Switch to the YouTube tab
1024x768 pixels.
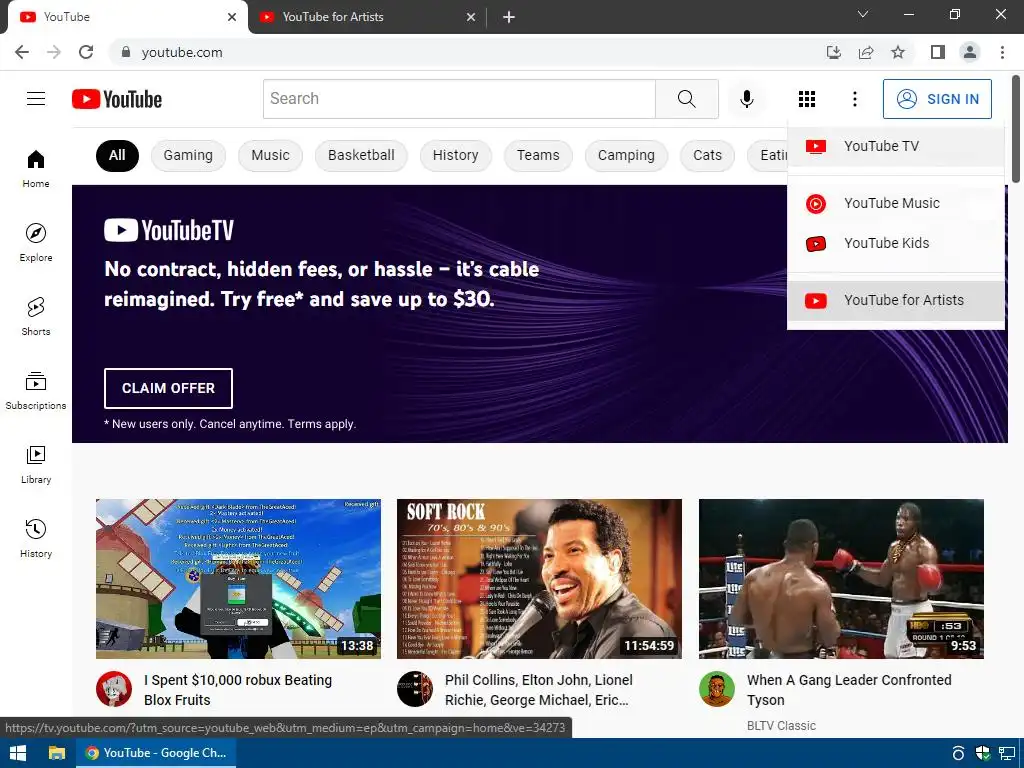click(x=127, y=17)
